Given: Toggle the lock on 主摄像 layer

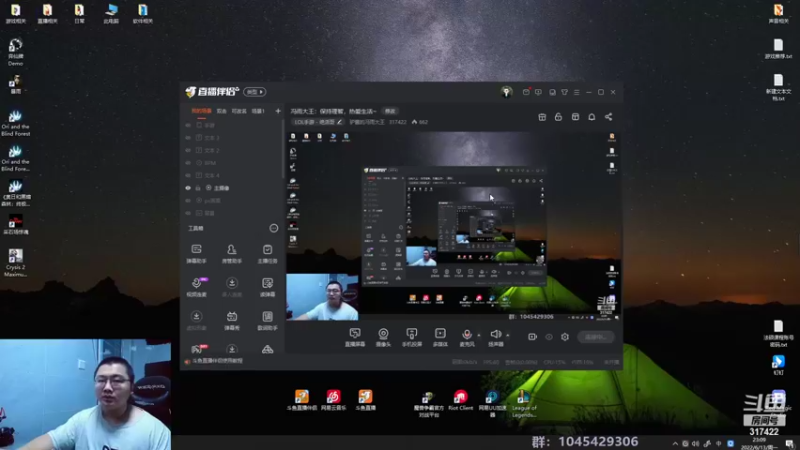Looking at the screenshot, I should 198,188.
